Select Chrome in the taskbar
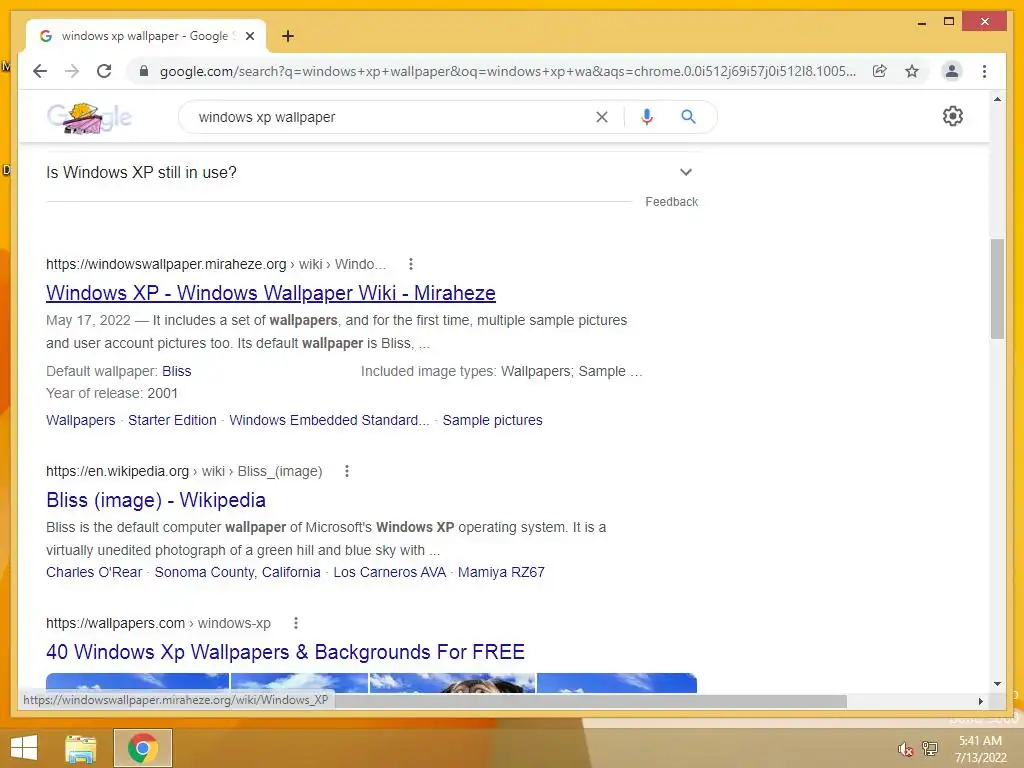 (x=143, y=748)
